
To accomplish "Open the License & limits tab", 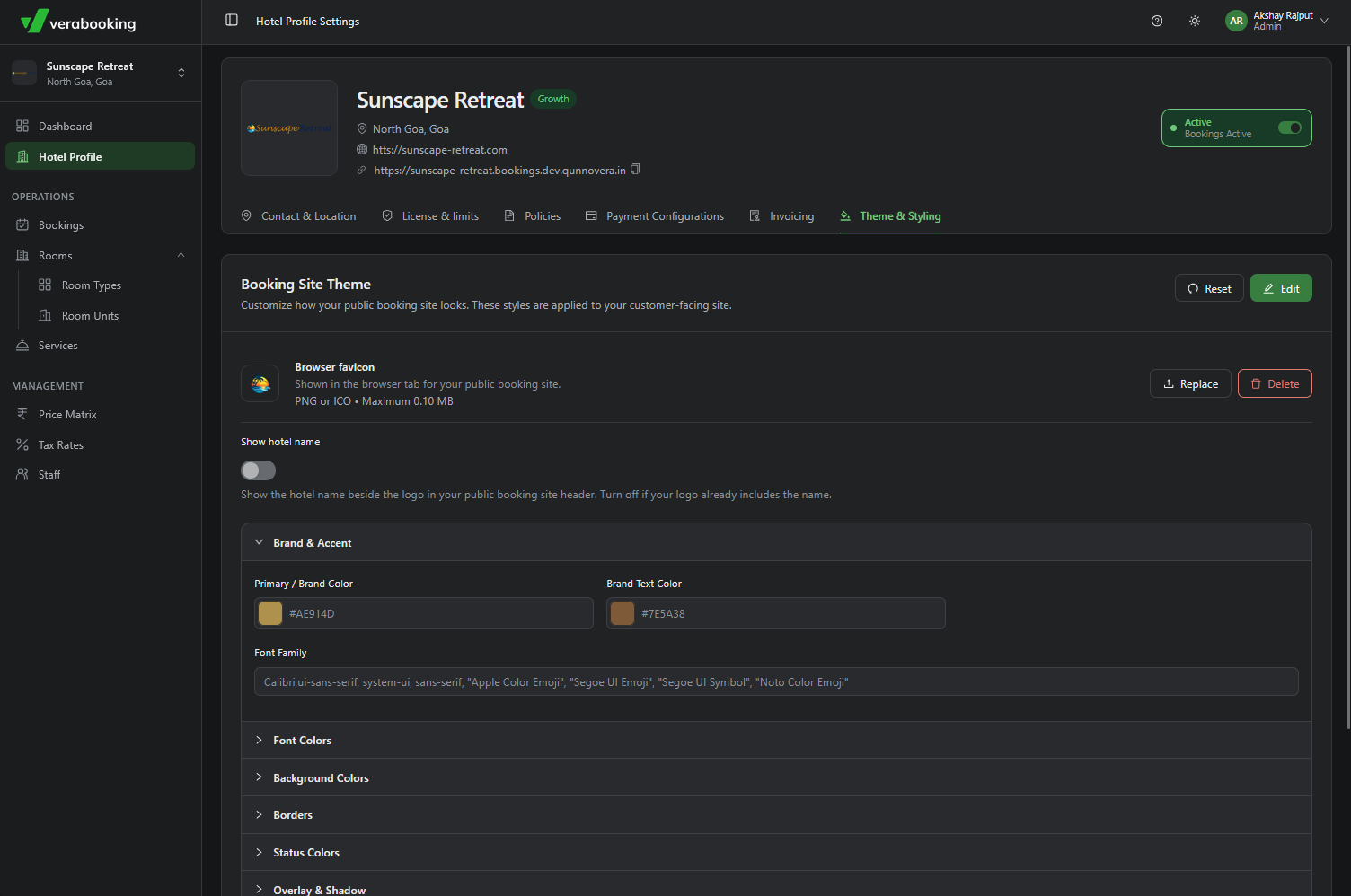I will point(430,215).
